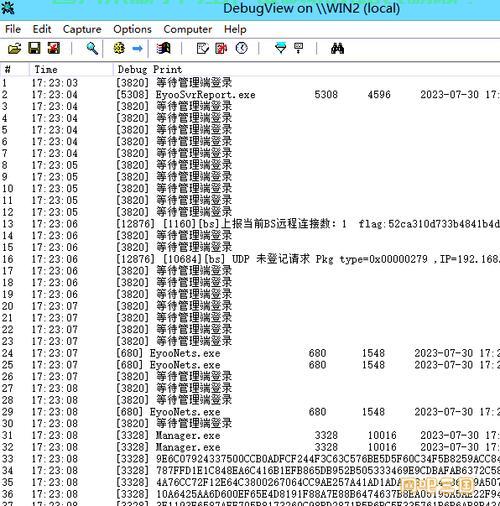Image resolution: width=500 pixels, height=506 pixels.
Task: Click the Save As red disk icon
Action: (54, 48)
